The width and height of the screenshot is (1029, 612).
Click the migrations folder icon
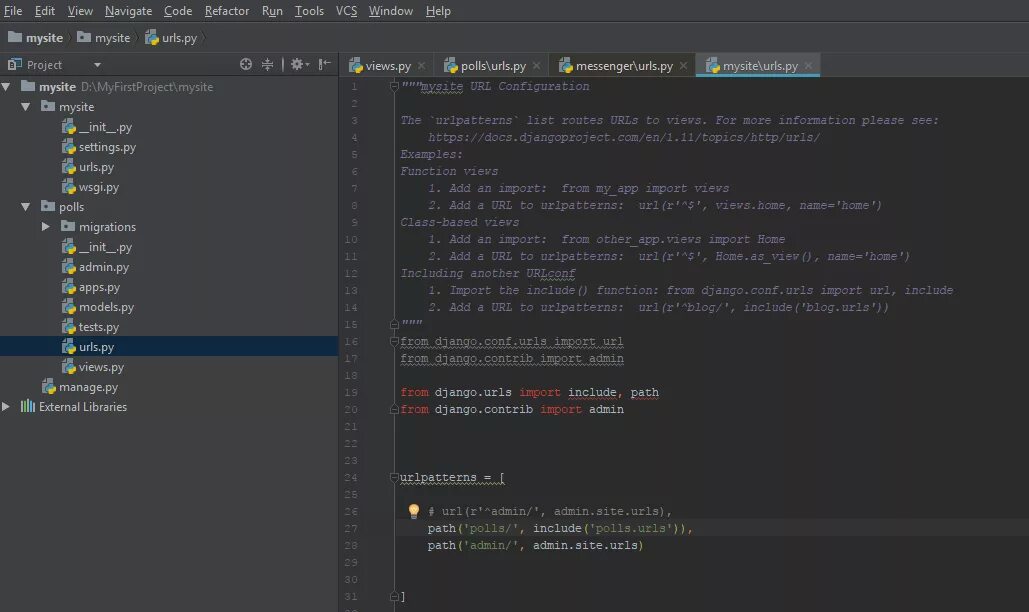68,226
